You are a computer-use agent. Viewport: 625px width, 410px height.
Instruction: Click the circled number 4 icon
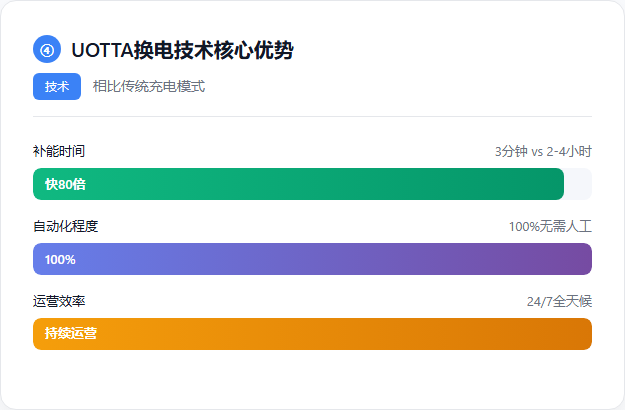point(47,50)
